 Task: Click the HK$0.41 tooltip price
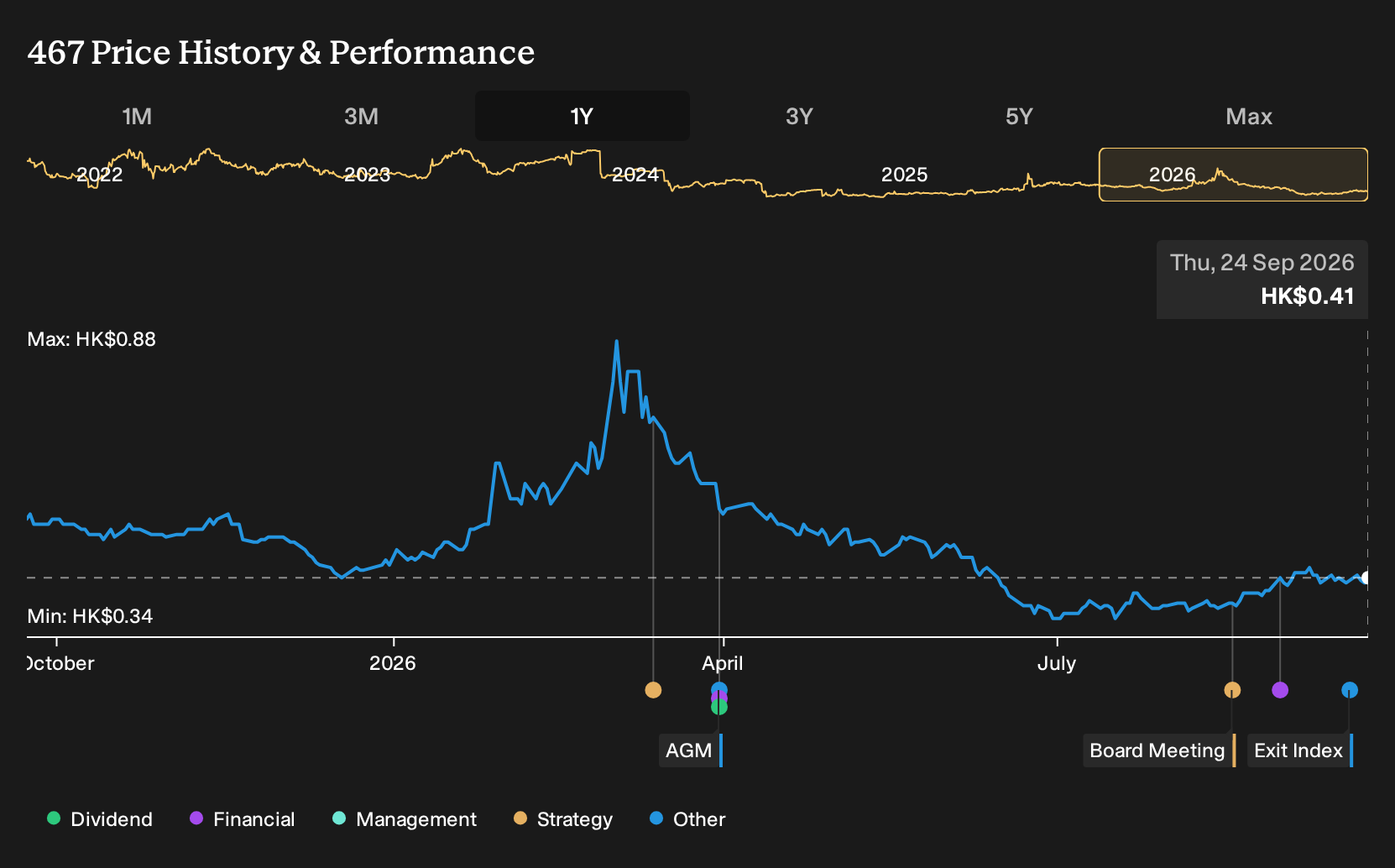1308,296
